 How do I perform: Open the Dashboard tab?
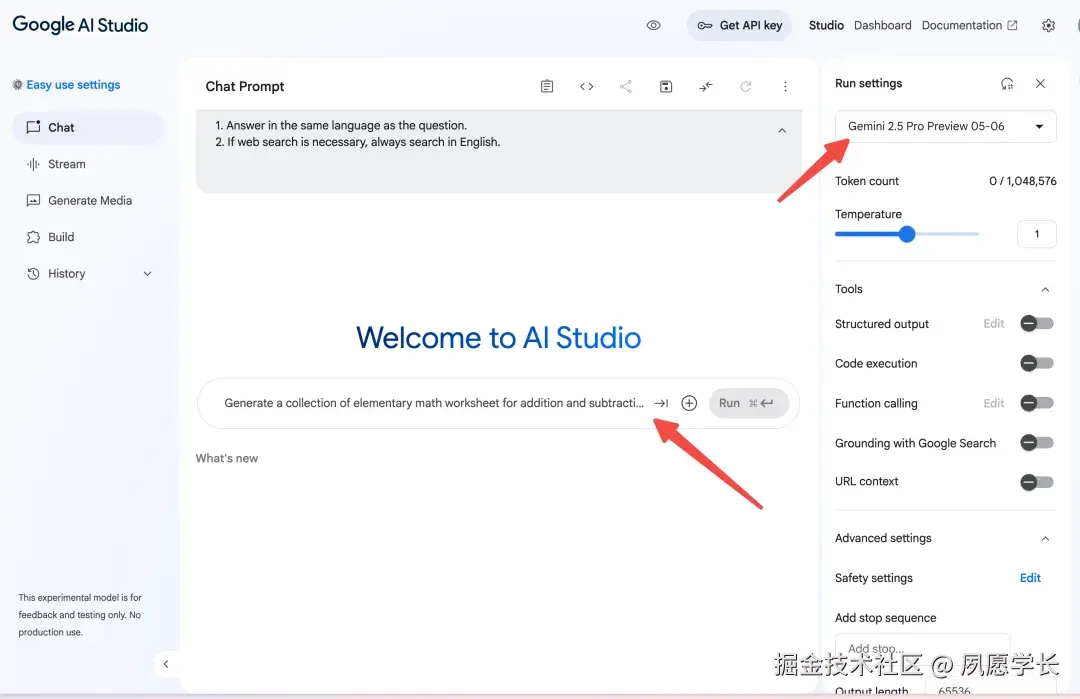point(882,25)
